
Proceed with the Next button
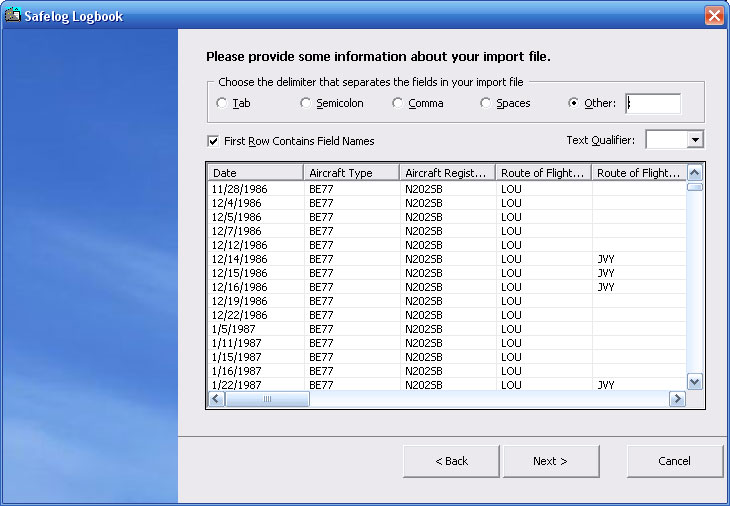coord(551,461)
